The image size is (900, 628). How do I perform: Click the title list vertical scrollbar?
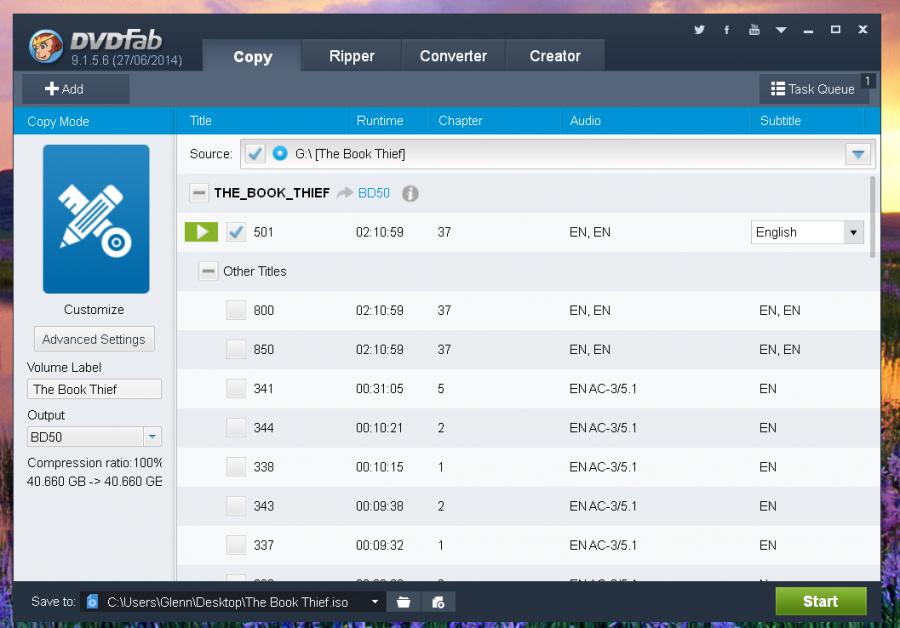[872, 217]
